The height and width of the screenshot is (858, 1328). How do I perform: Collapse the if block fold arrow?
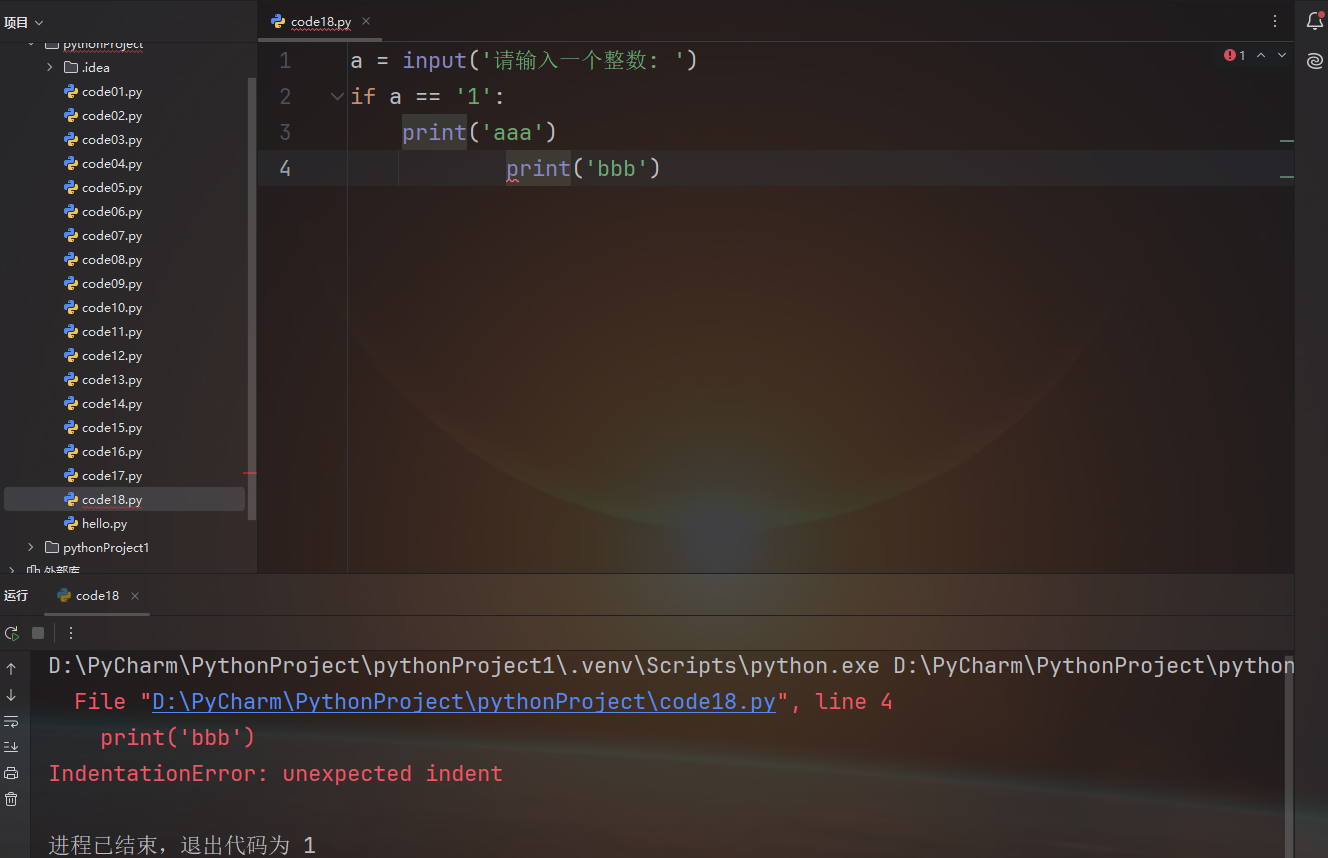[x=337, y=97]
